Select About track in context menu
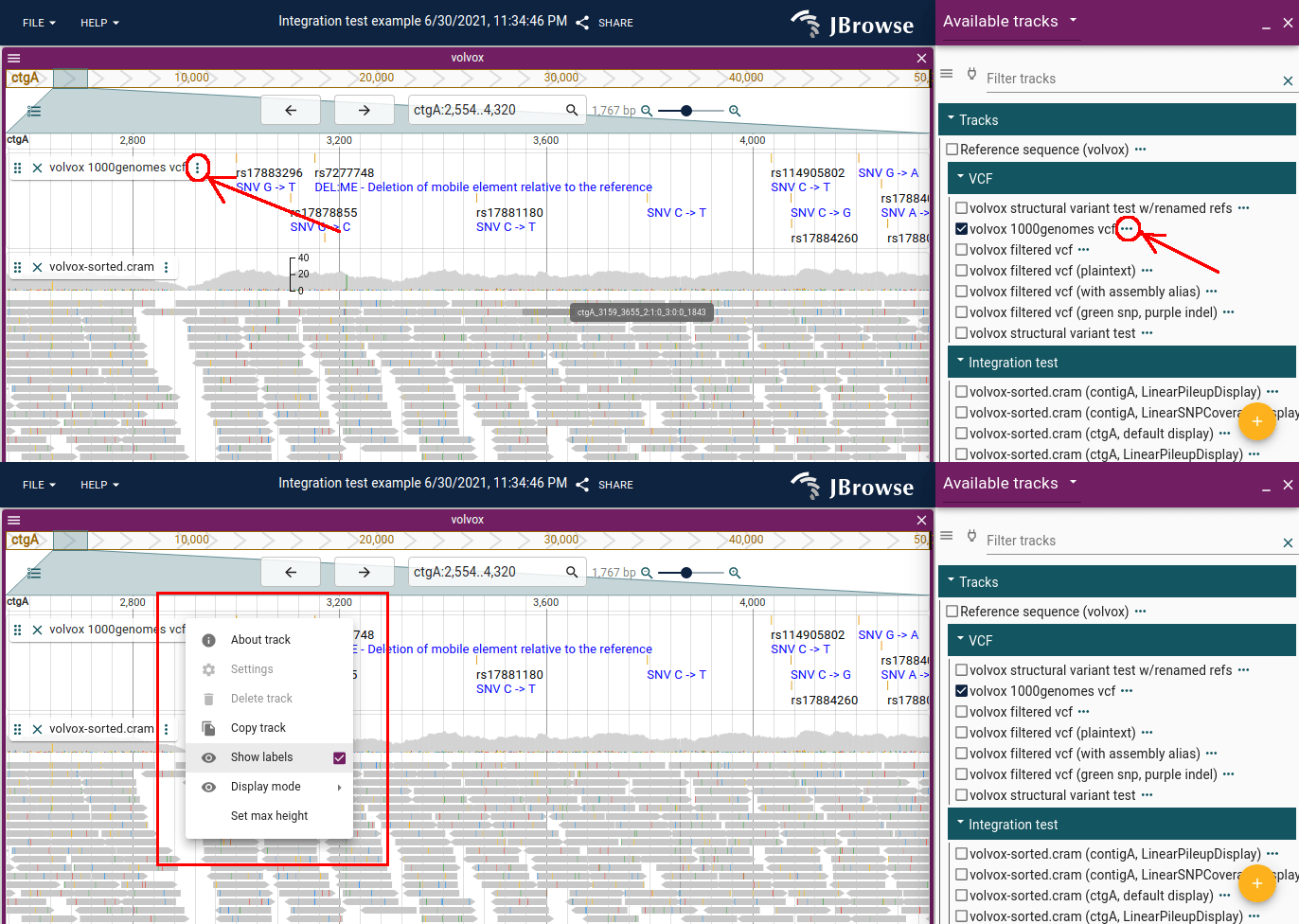The height and width of the screenshot is (924, 1299). click(269, 640)
